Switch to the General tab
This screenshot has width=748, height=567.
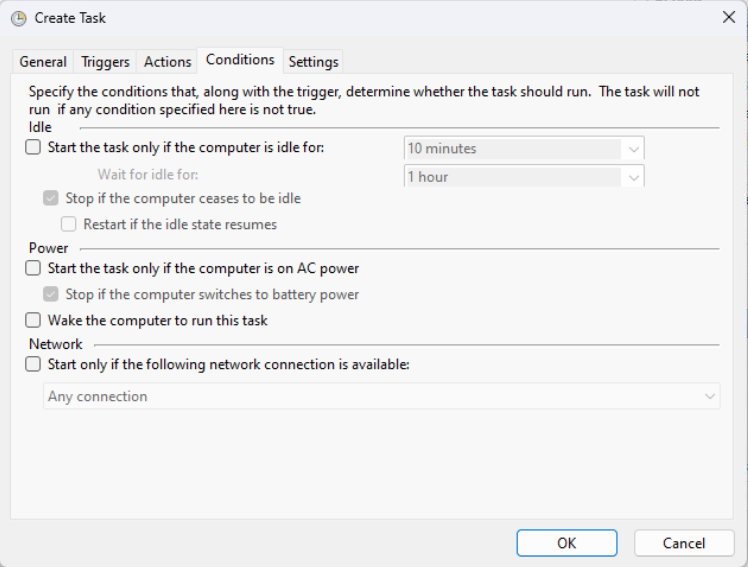point(43,62)
